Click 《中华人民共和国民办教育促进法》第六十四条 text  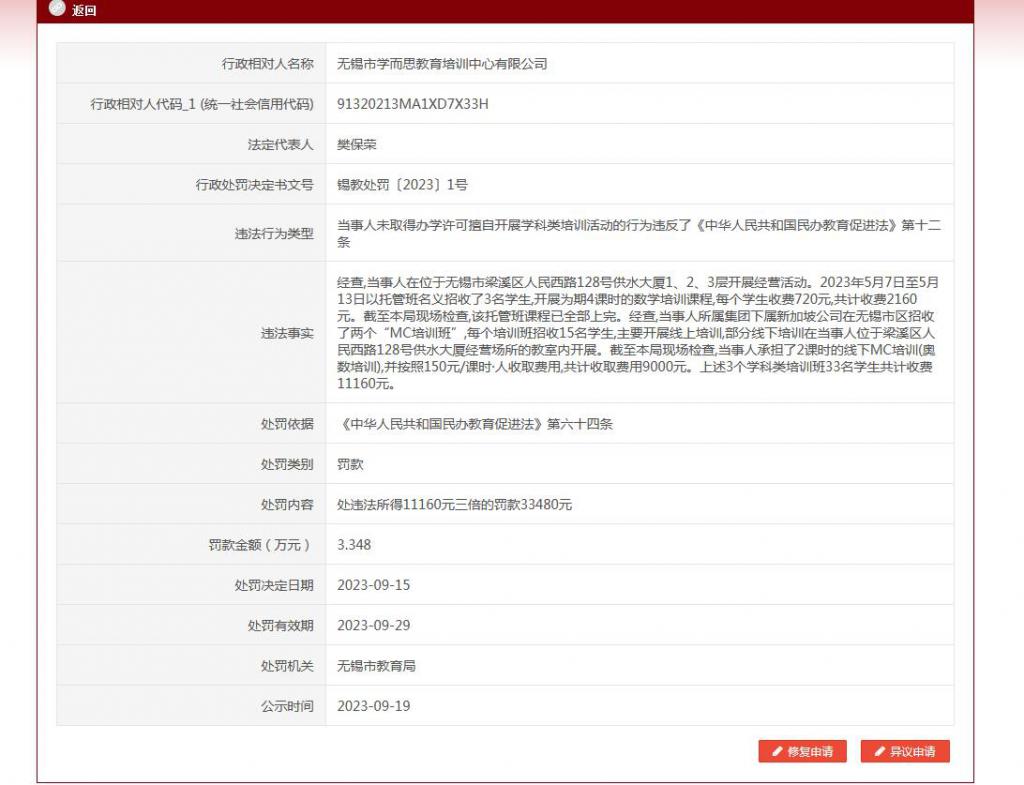475,424
